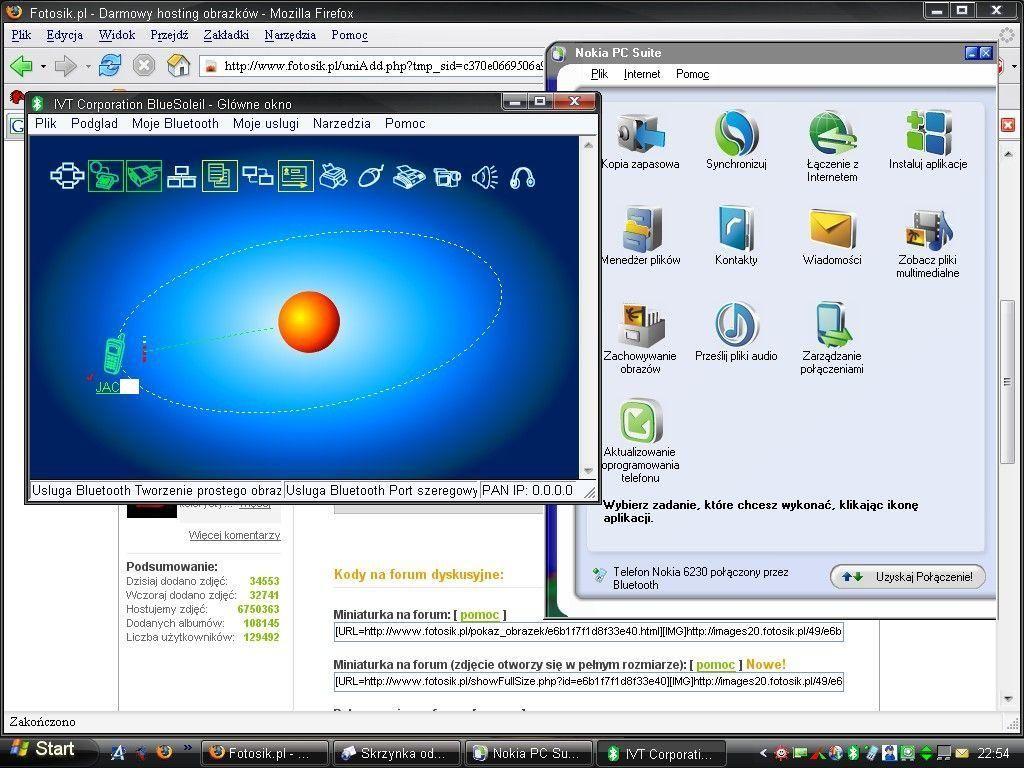
Task: Open the Moje uslugi menu in BlueSoleil
Action: 266,123
